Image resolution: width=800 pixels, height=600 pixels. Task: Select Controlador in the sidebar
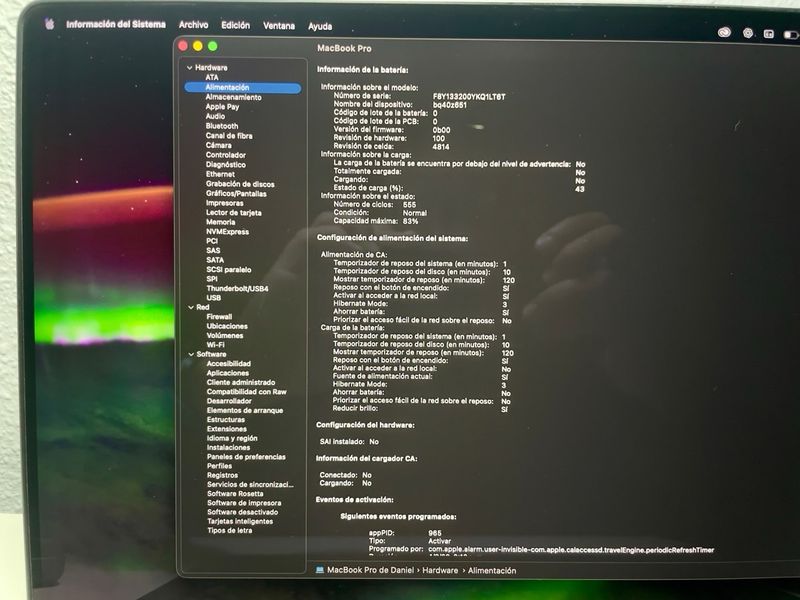point(226,155)
